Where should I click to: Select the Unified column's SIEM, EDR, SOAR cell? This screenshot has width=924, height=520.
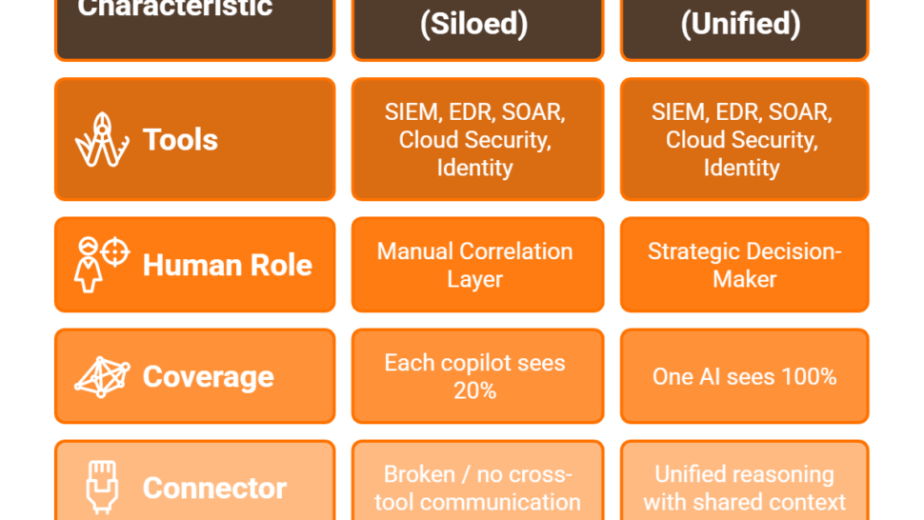744,140
